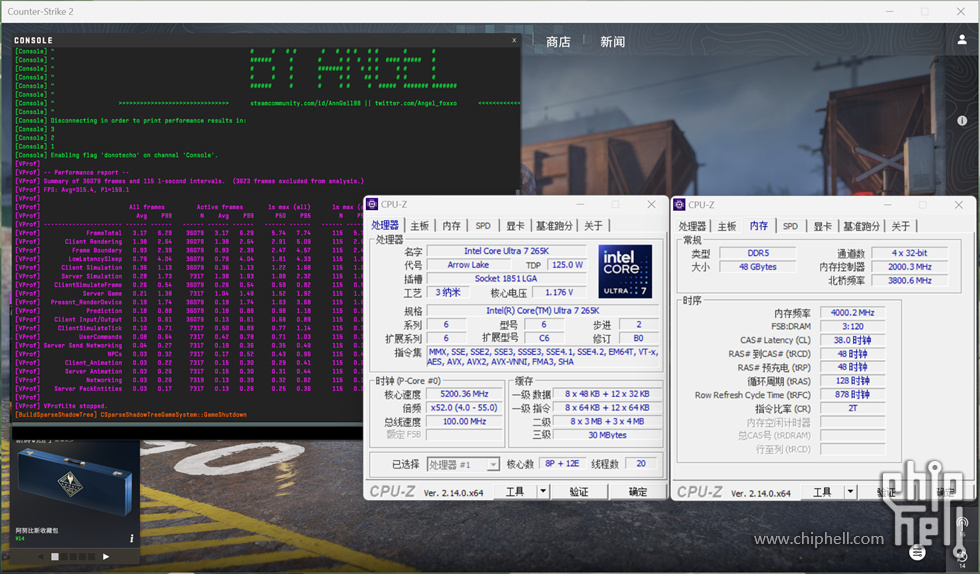The width and height of the screenshot is (980, 574).
Task: Click the 4000.2 MHz memory frequency value
Action: click(x=852, y=313)
